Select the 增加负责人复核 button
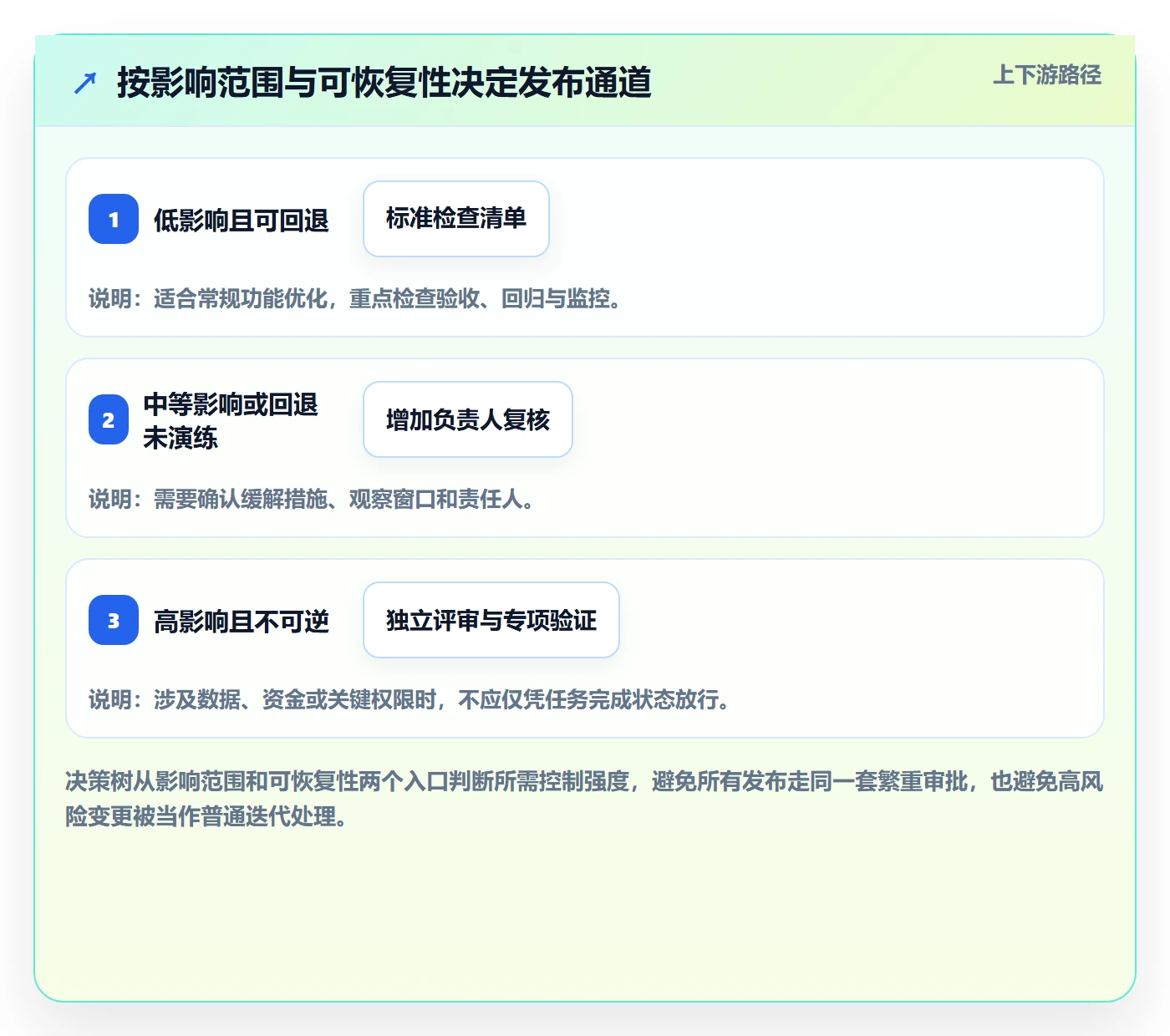 pos(468,419)
